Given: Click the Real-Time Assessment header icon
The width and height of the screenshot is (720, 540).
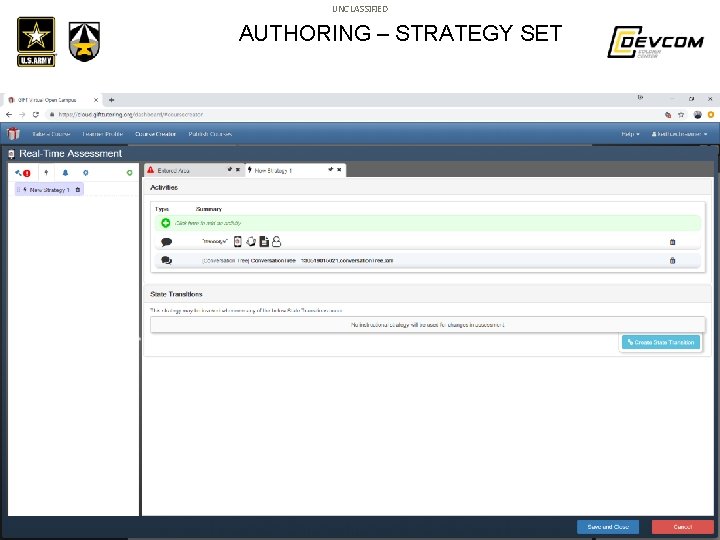Looking at the screenshot, I should pyautogui.click(x=11, y=154).
